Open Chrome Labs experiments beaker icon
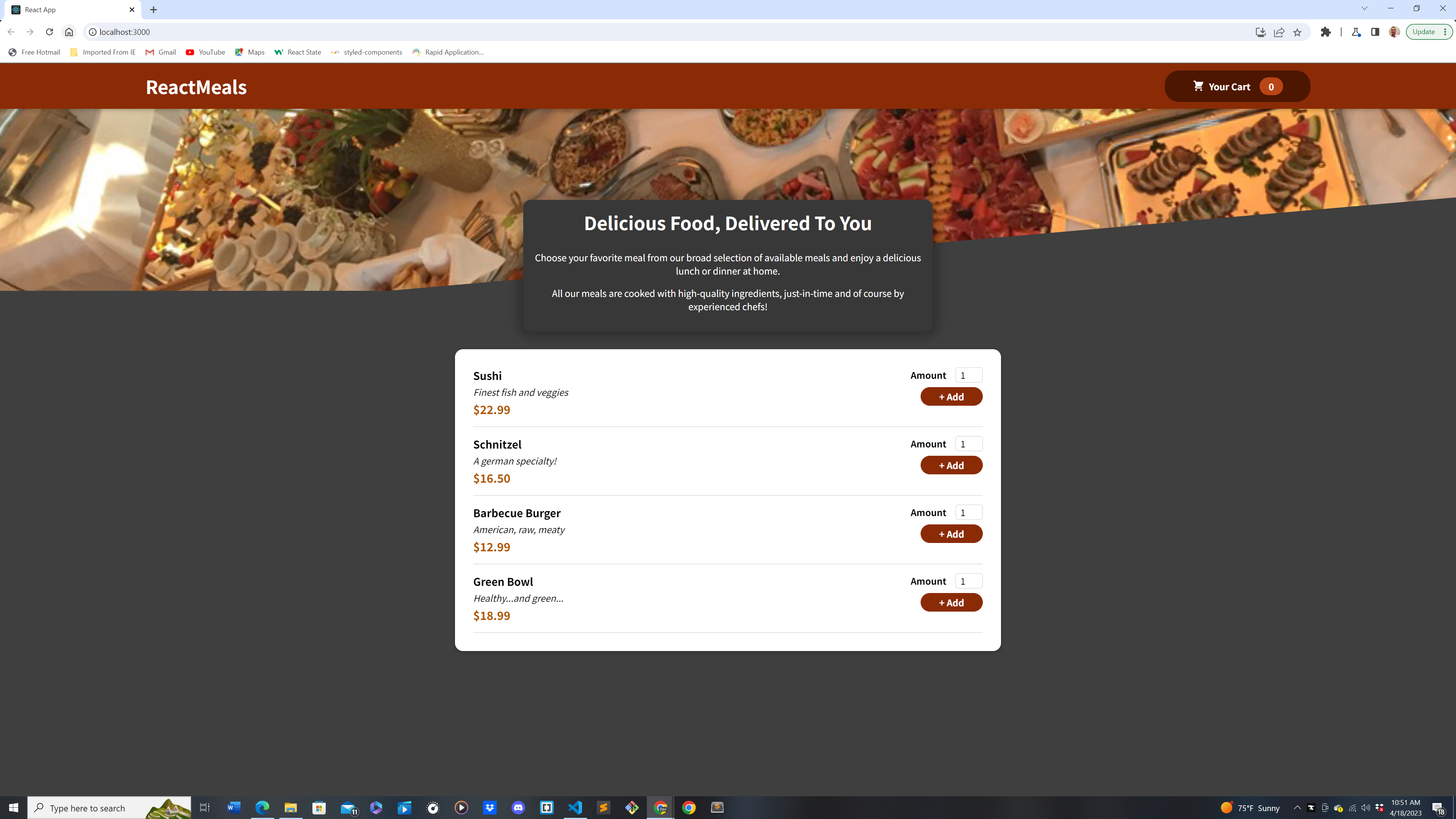 [x=1356, y=32]
